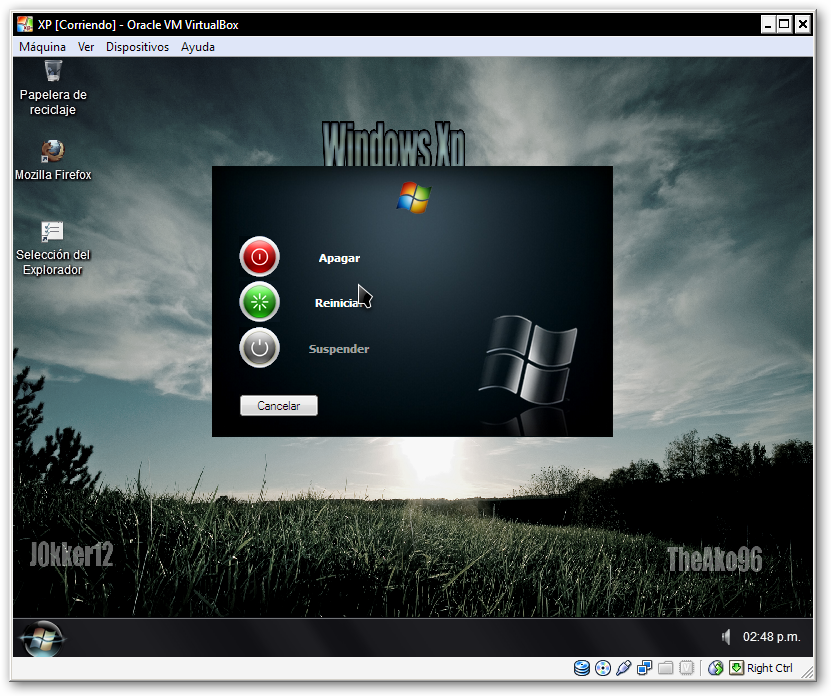Open the Dispositivos menu
The height and width of the screenshot is (696, 831).
pos(137,47)
